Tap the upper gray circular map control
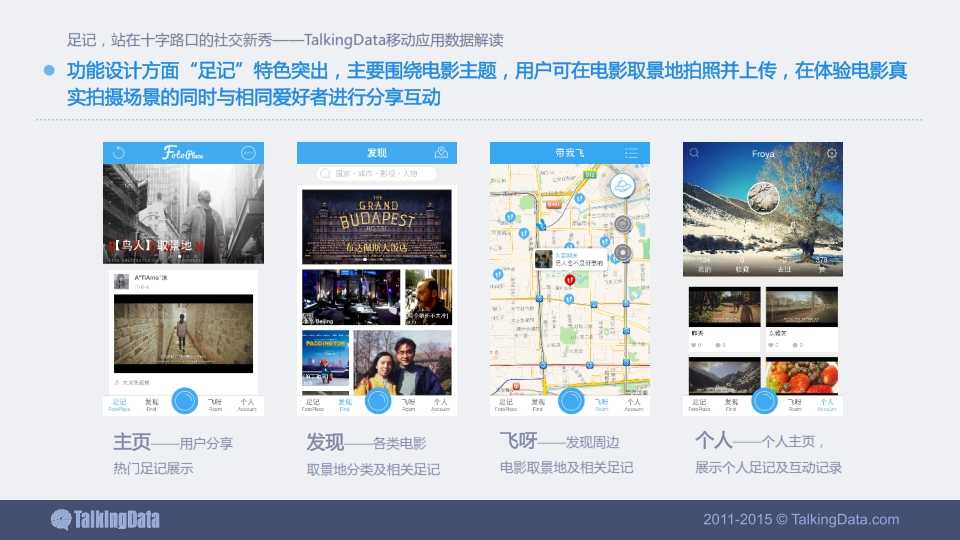Viewport: 960px width, 540px height. tap(623, 224)
